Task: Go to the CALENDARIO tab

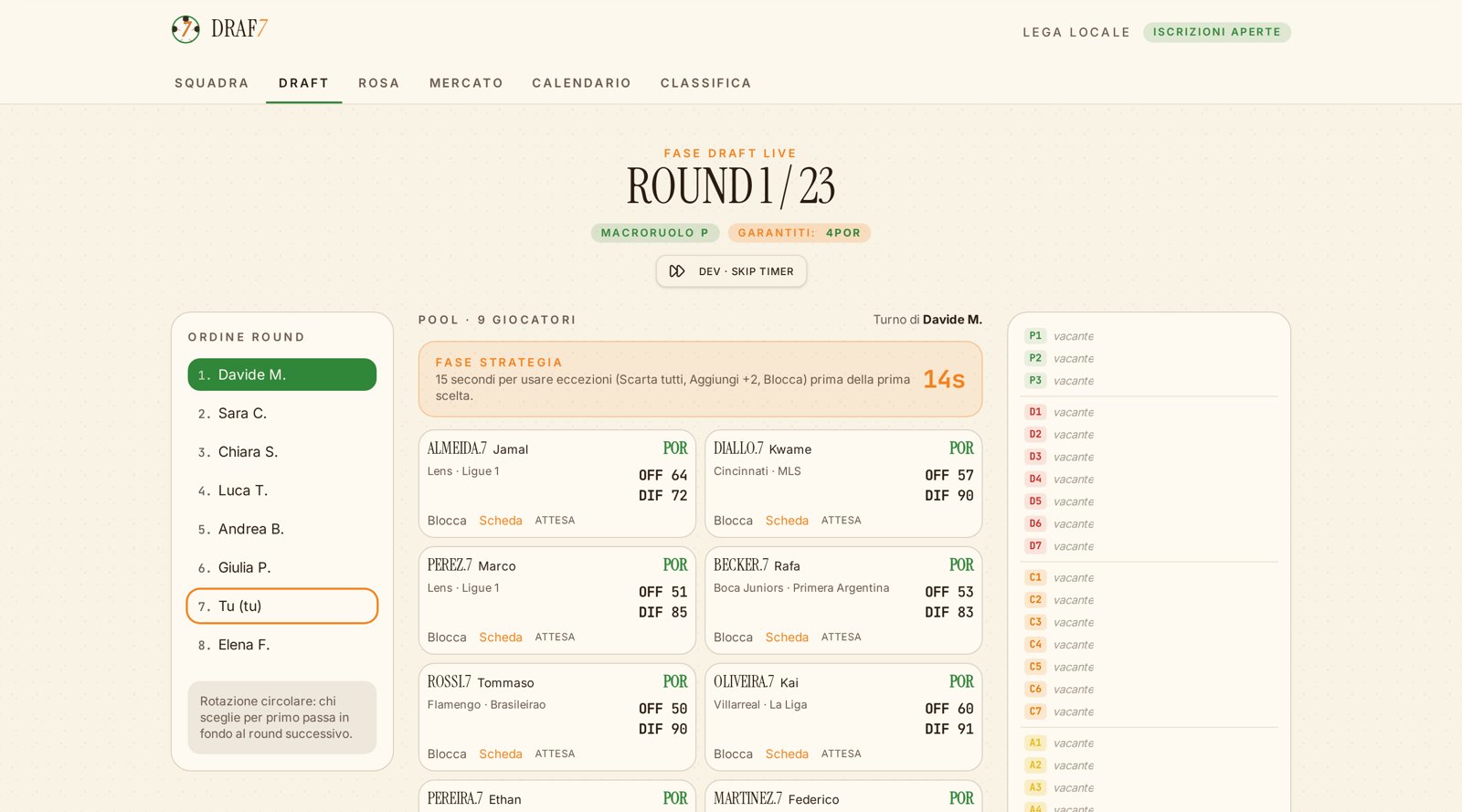Action: (x=582, y=83)
